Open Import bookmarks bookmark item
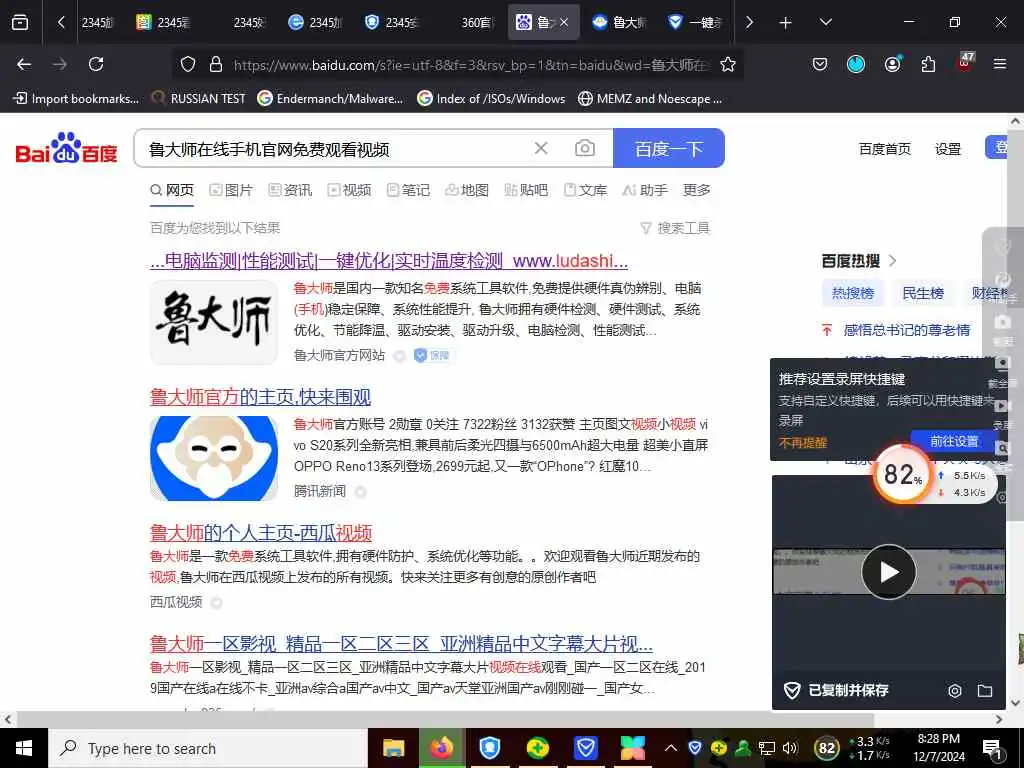This screenshot has width=1024, height=768. point(76,99)
